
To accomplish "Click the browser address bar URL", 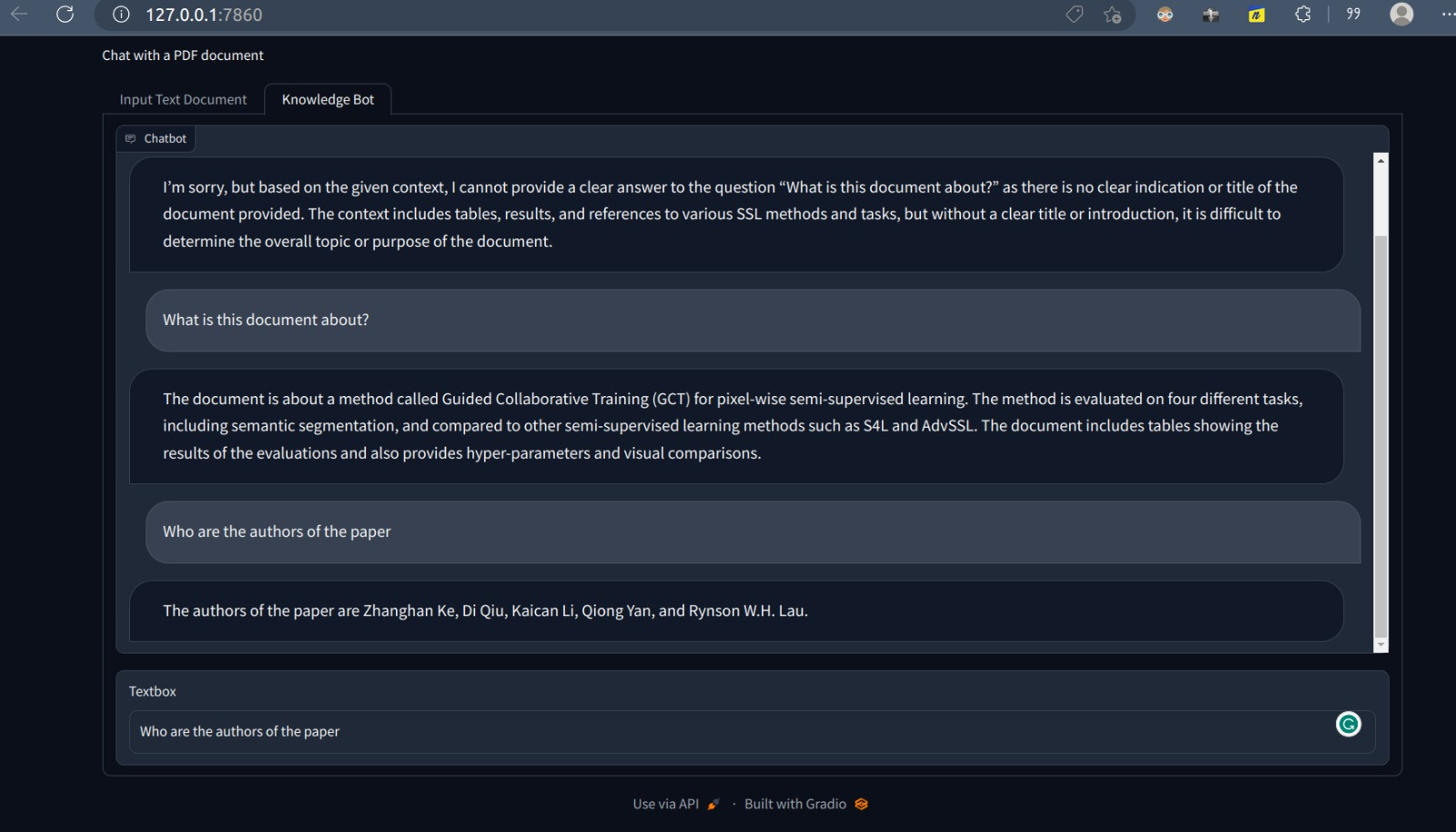I will tap(204, 15).
